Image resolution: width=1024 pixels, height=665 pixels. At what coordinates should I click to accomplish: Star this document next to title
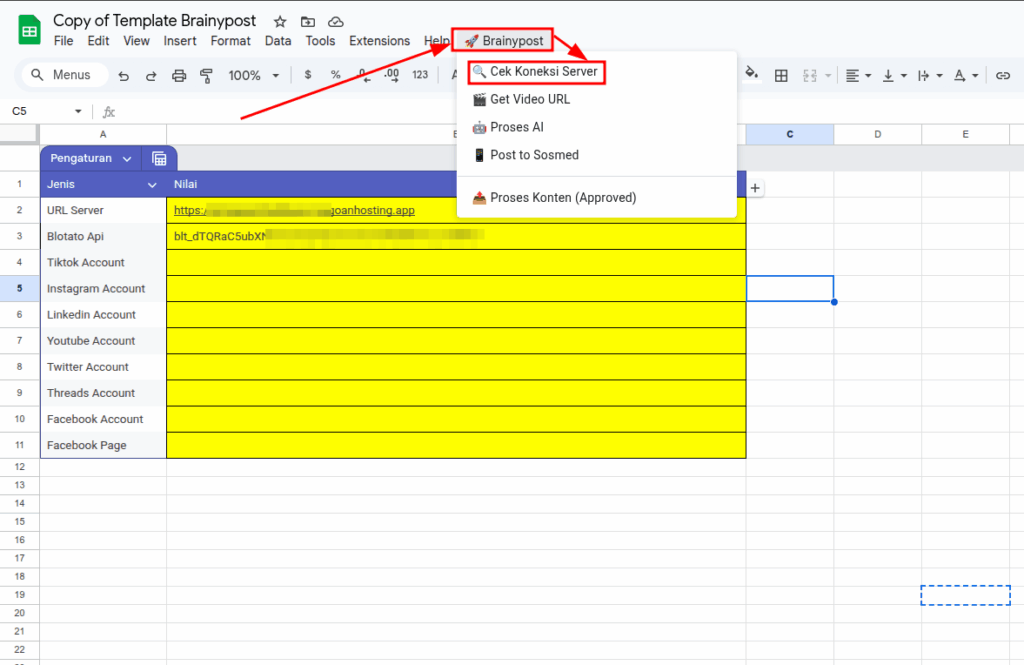point(280,21)
